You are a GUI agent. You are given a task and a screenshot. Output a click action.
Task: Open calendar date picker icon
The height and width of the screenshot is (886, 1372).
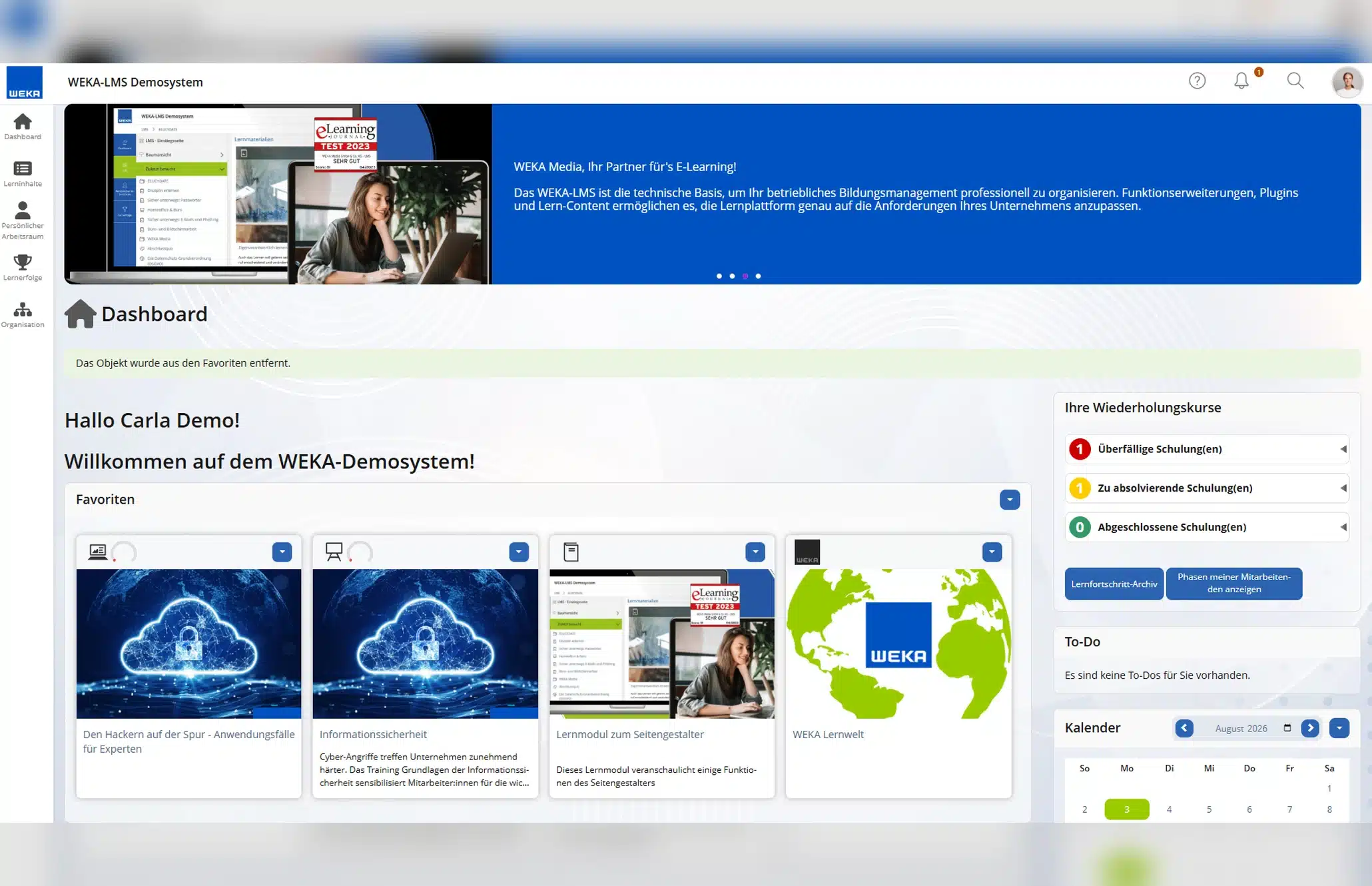(1287, 727)
